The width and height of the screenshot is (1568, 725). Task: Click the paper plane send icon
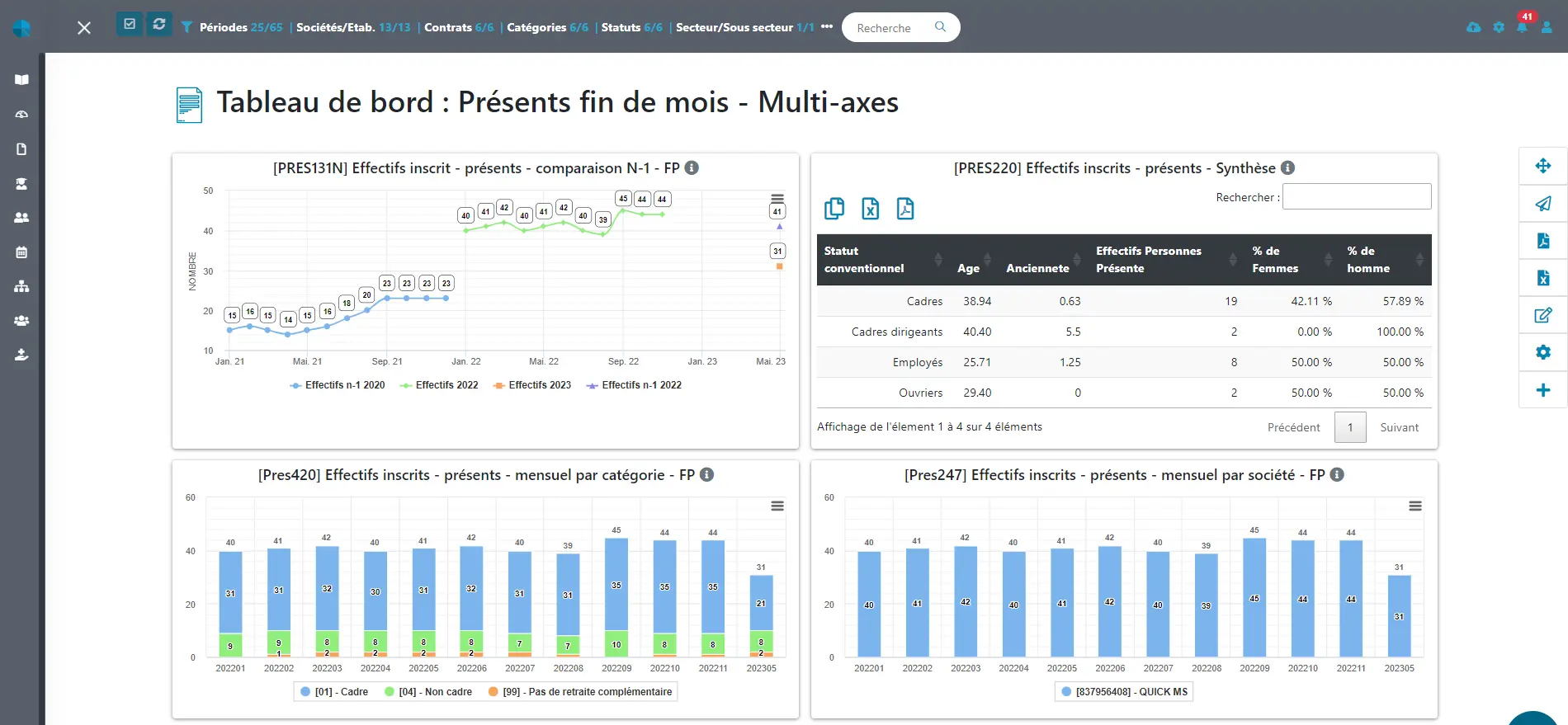coord(1542,204)
